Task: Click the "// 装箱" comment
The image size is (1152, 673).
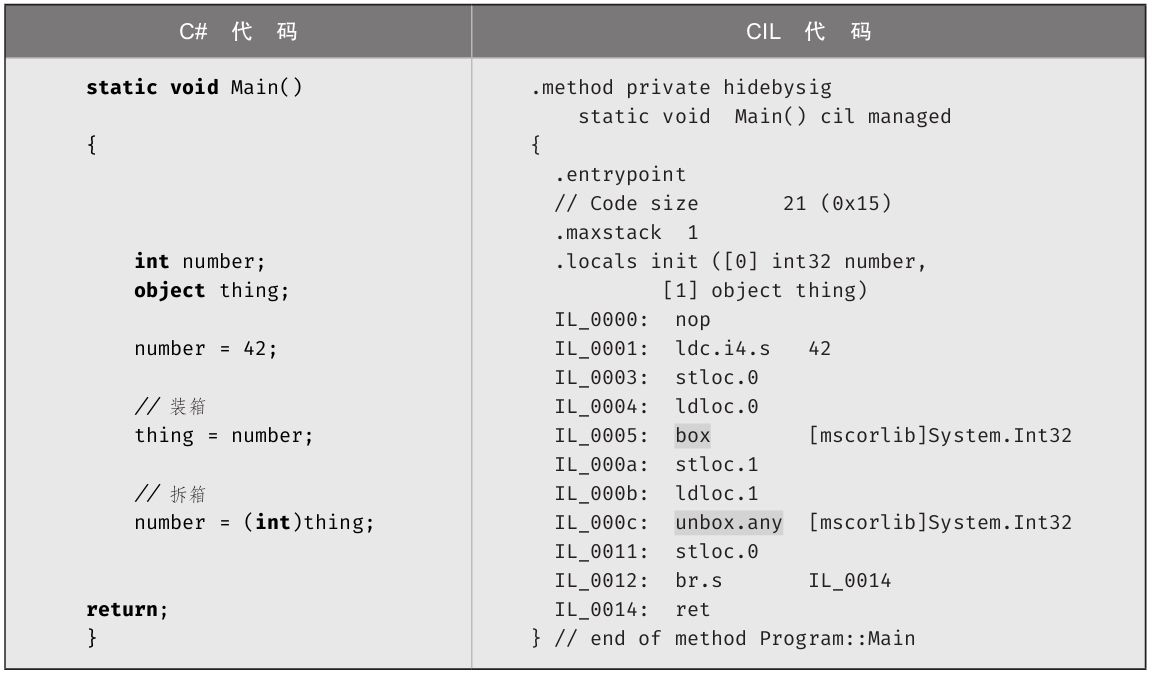Action: tap(170, 406)
